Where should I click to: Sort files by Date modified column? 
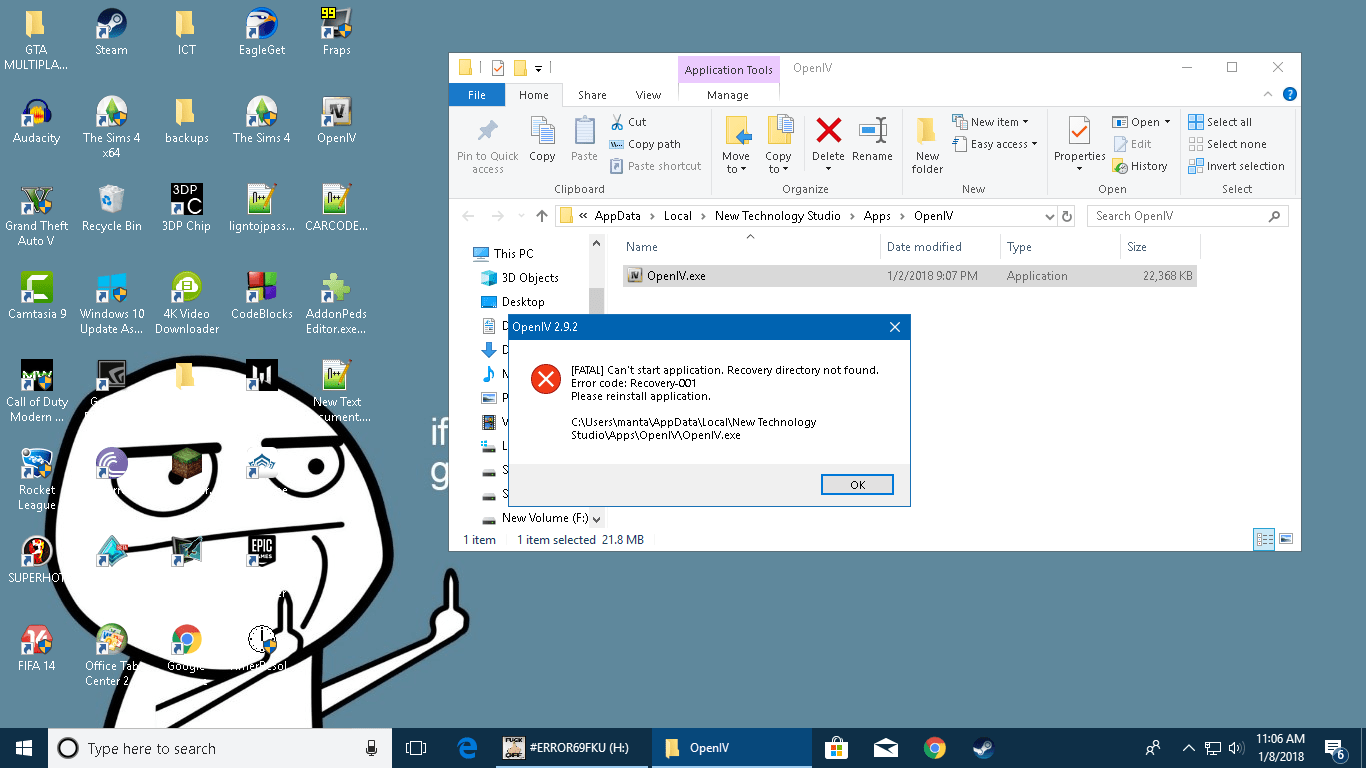coord(924,247)
